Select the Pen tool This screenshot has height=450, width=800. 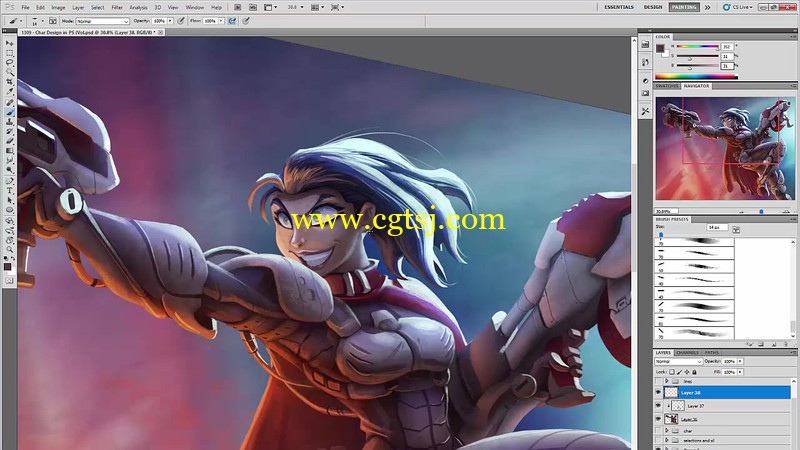9,181
